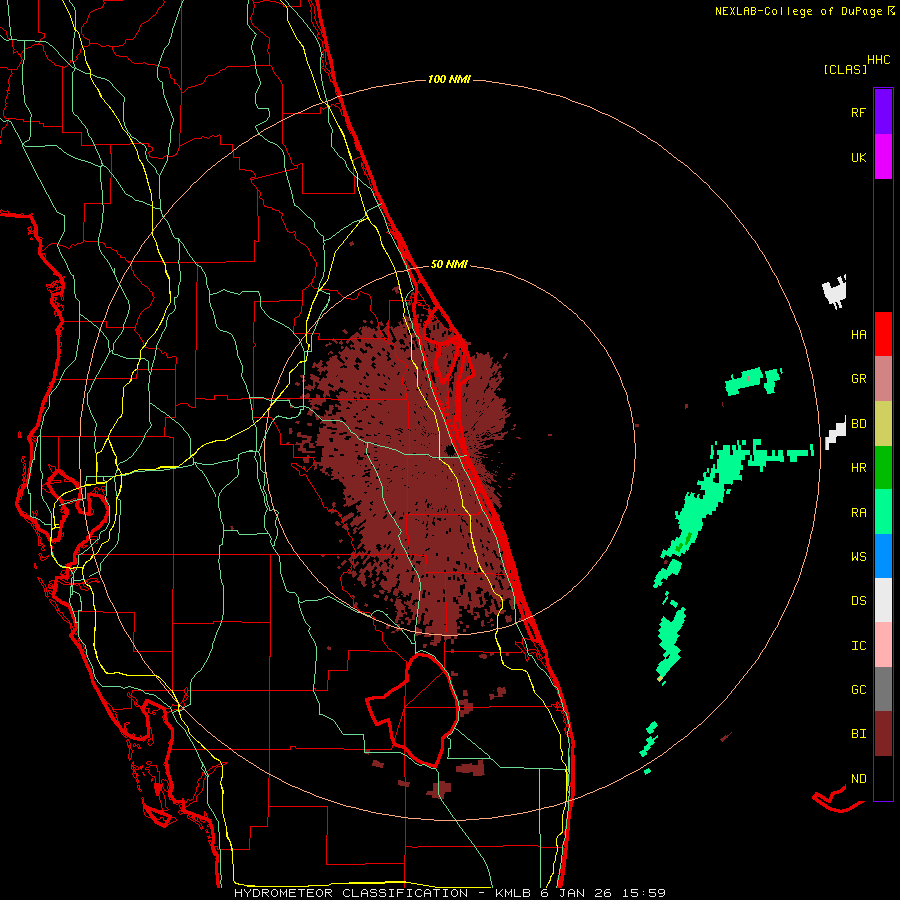Click the magenta UK legend swatch
Screen dimensions: 900x900
883,157
